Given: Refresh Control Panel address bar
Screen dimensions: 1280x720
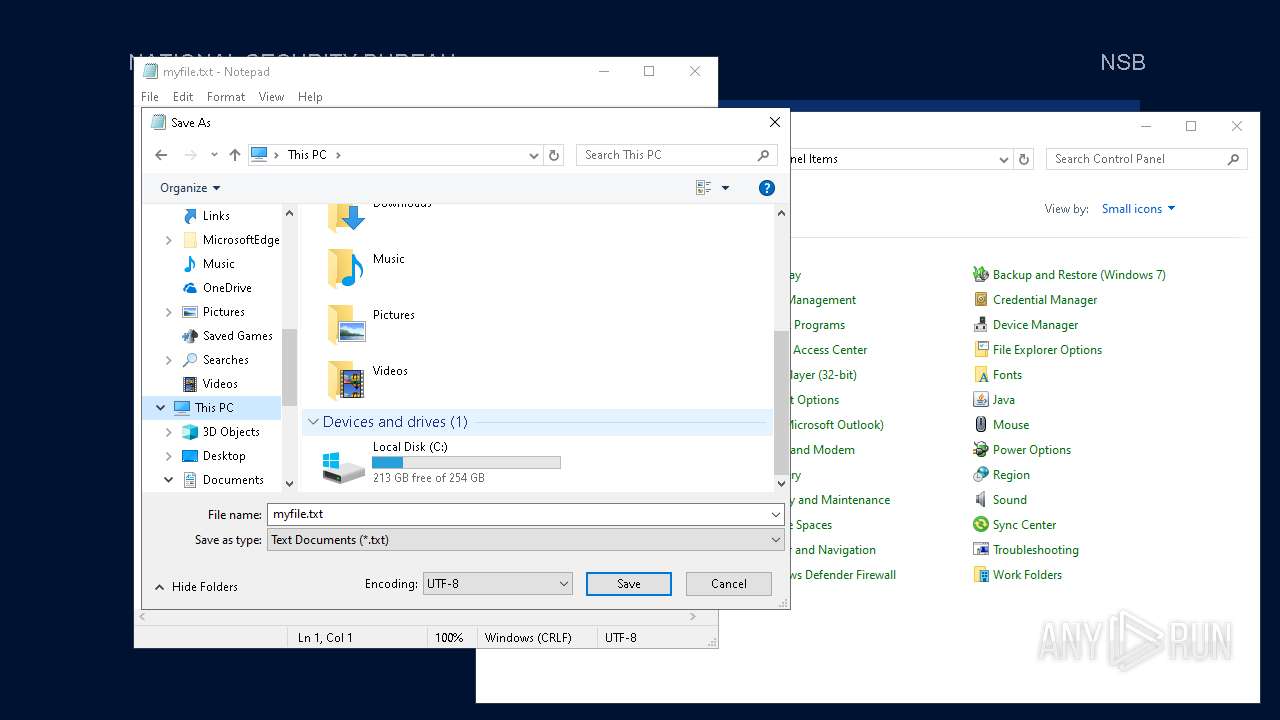Looking at the screenshot, I should 1024,159.
